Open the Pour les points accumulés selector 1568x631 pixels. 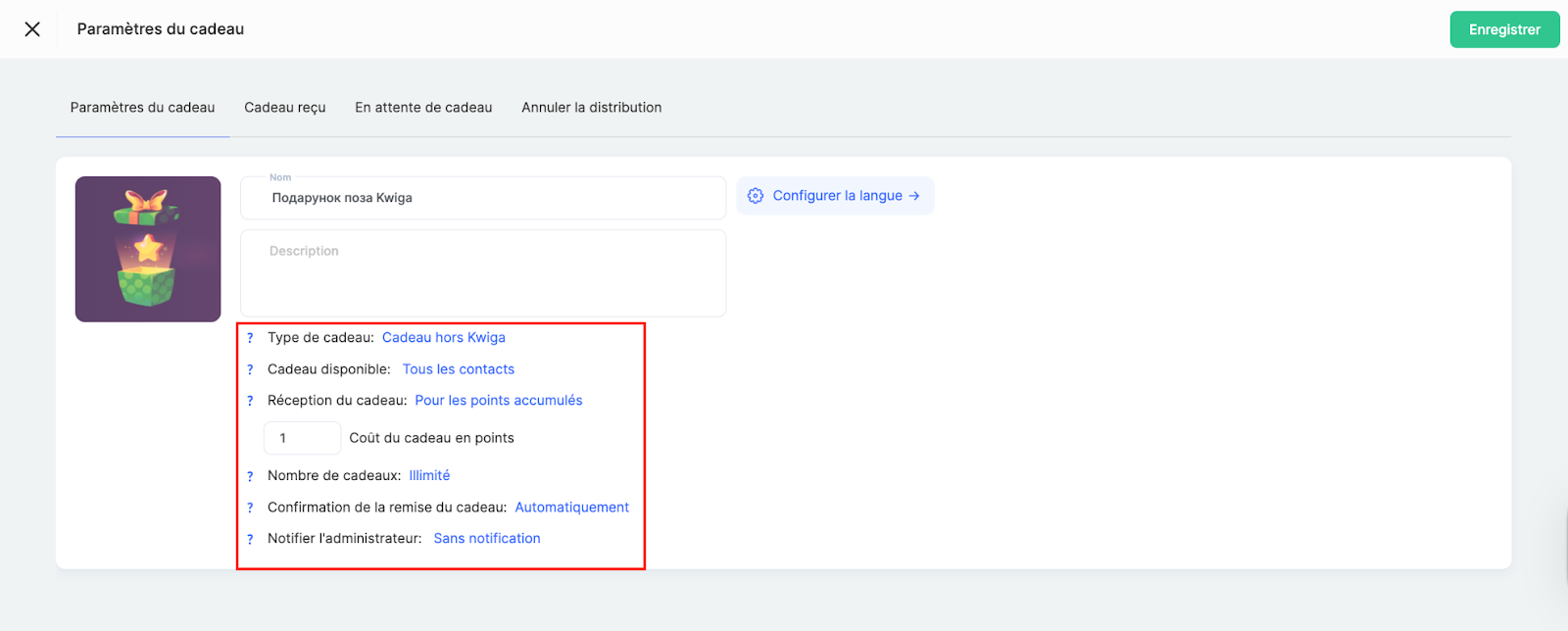click(x=498, y=401)
